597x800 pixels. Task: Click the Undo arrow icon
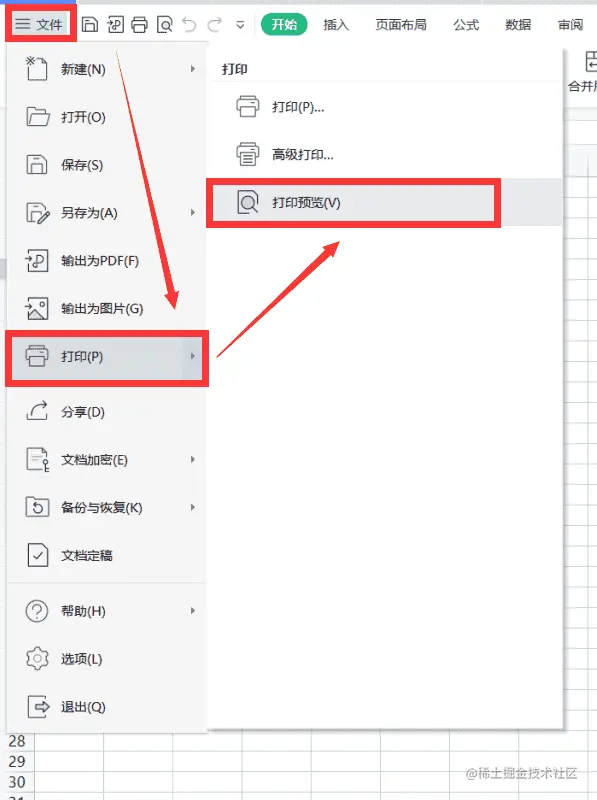189,24
